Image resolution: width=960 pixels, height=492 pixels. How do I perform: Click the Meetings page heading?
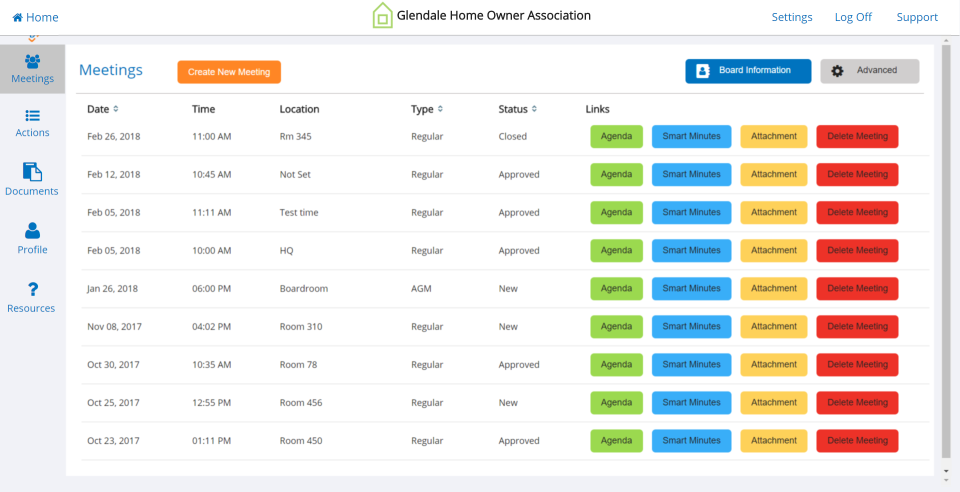point(111,70)
